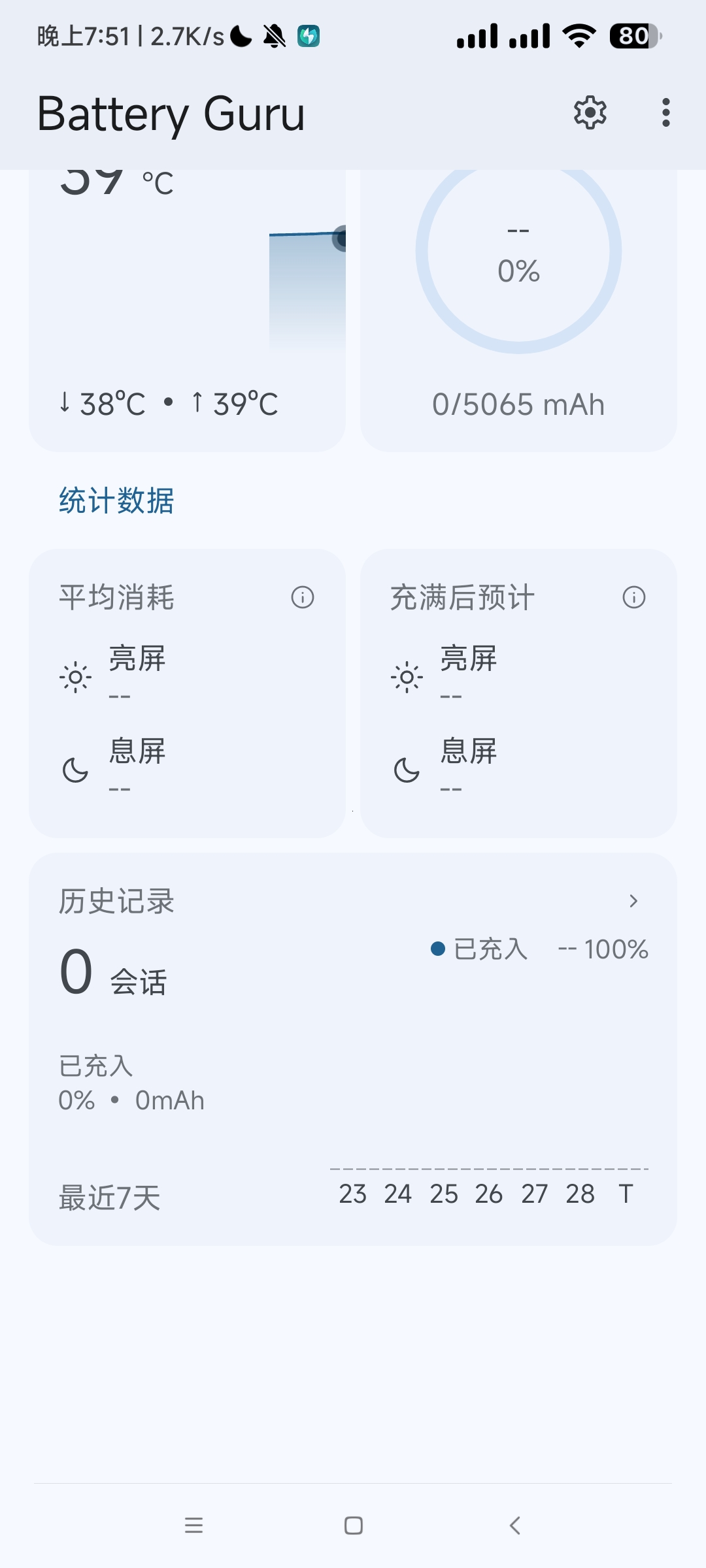Tap the 统计数据 section heading
Image resolution: width=706 pixels, height=1568 pixels.
tap(116, 501)
